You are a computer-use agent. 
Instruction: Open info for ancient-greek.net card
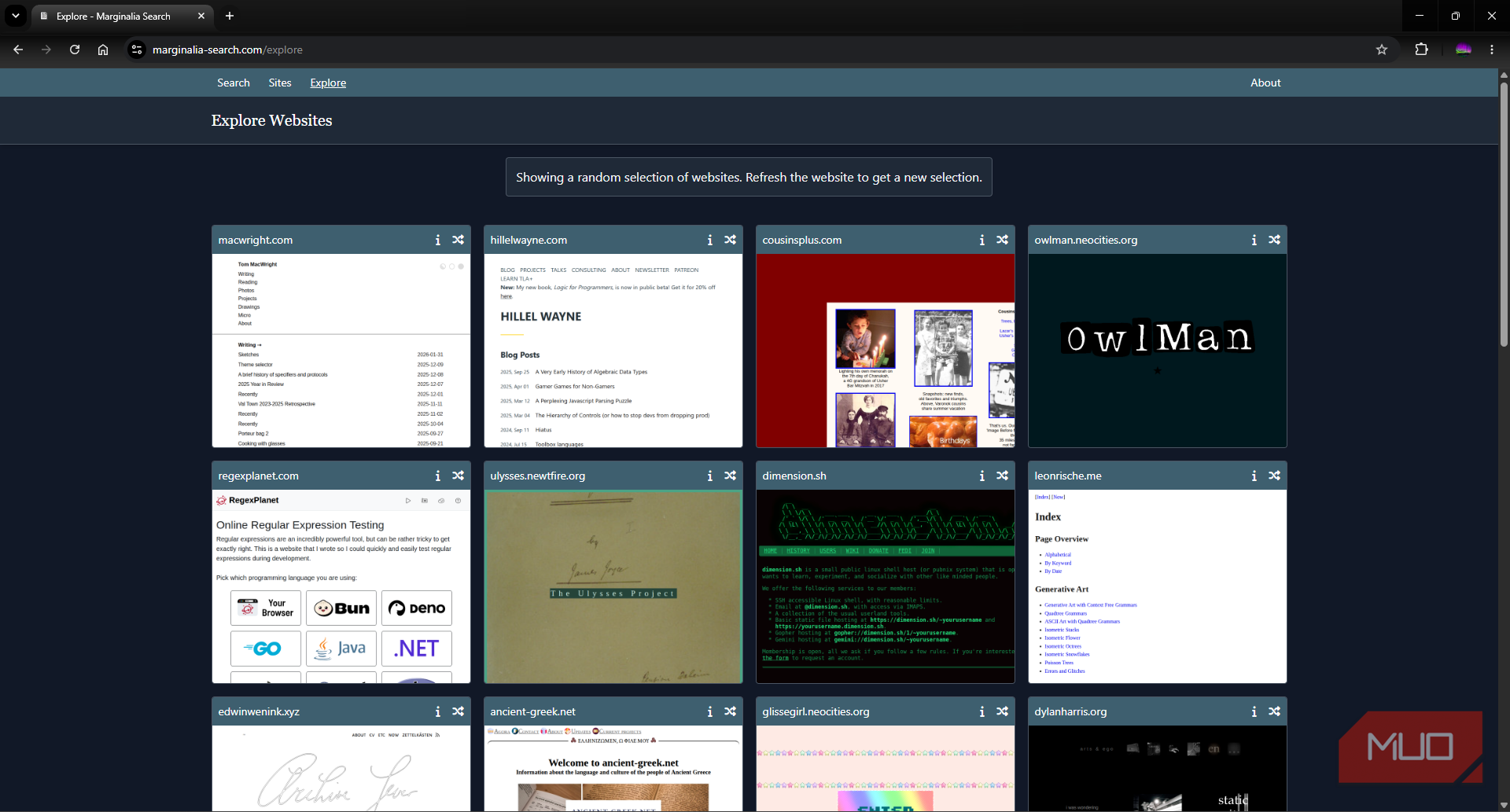710,711
